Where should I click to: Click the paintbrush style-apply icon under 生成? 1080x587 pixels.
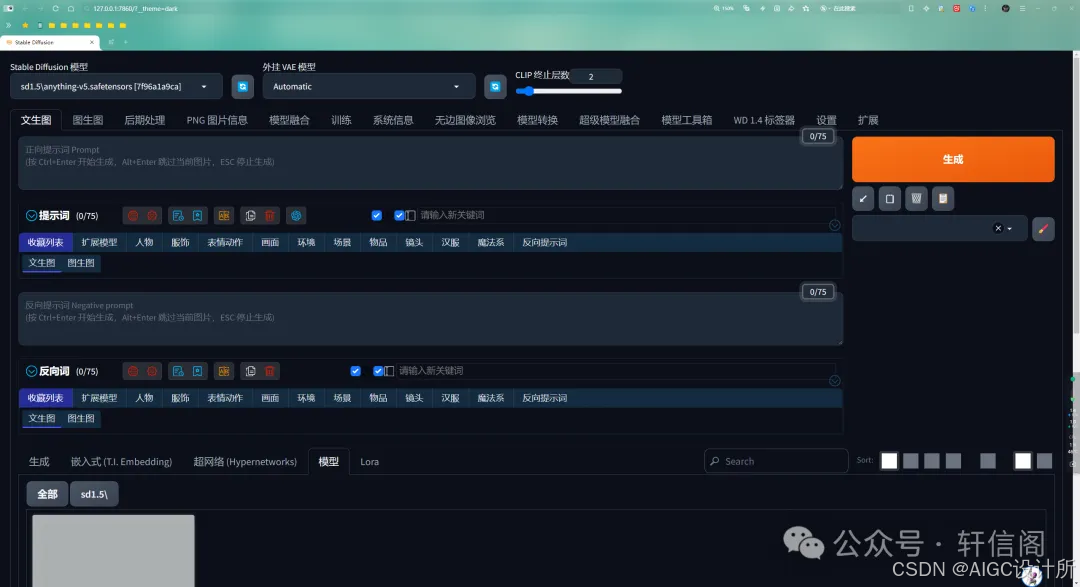1043,228
